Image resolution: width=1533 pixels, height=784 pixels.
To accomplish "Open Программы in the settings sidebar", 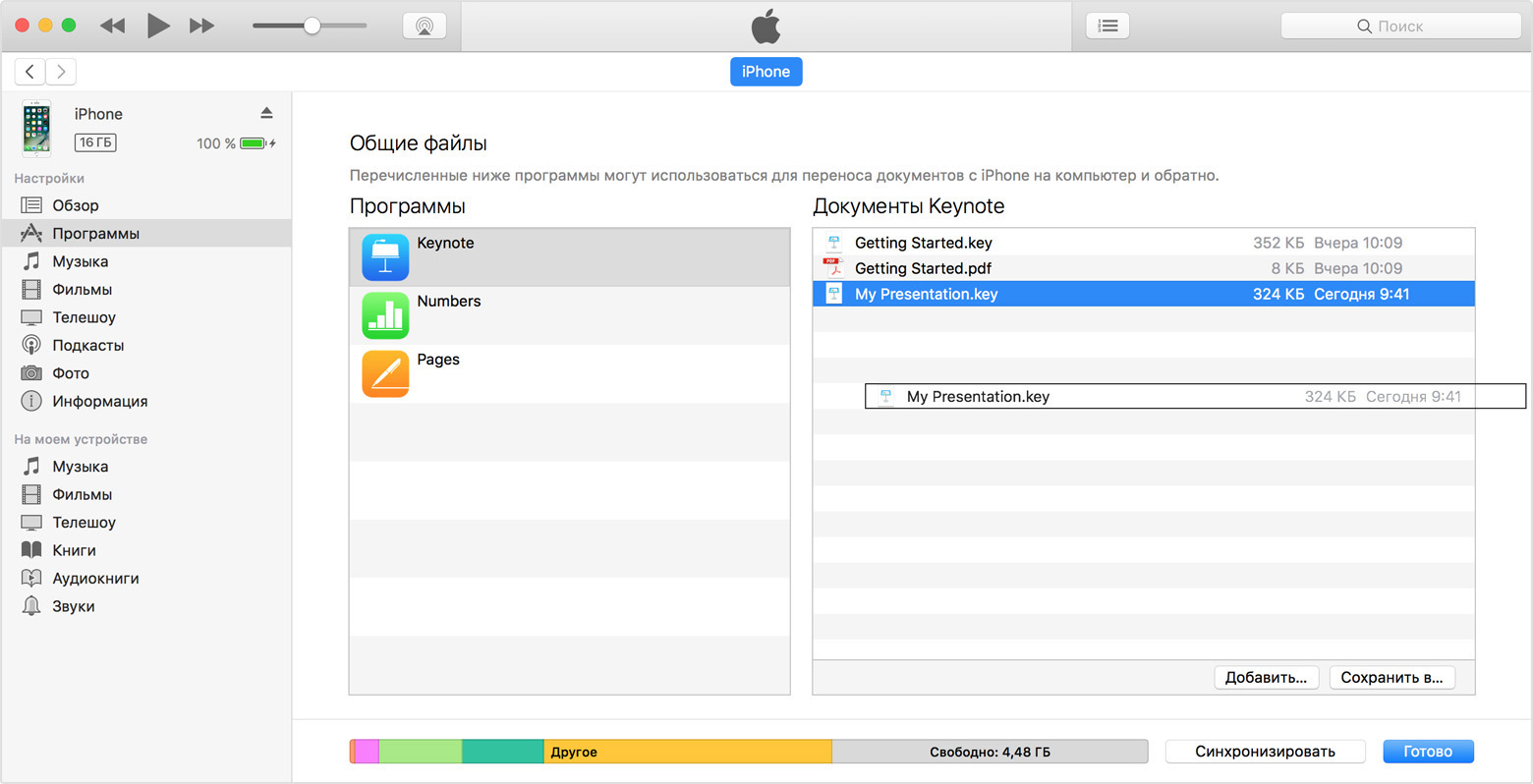I will 146,234.
